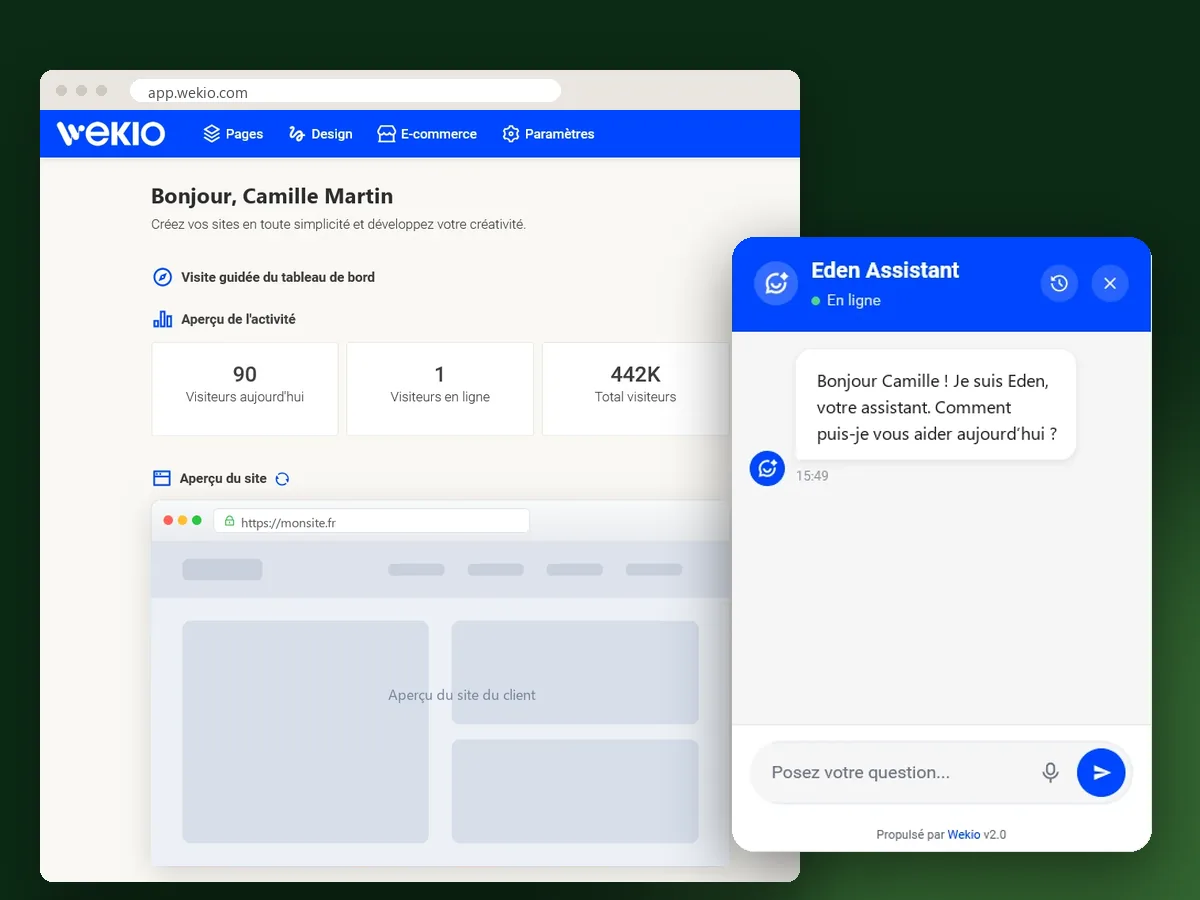
Task: Send the chat message
Action: click(x=1101, y=772)
